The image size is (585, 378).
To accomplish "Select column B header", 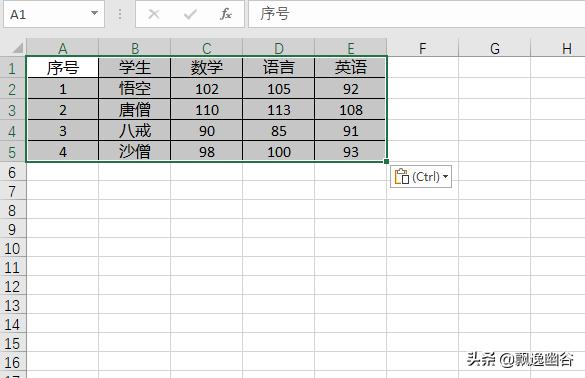I will coord(135,48).
